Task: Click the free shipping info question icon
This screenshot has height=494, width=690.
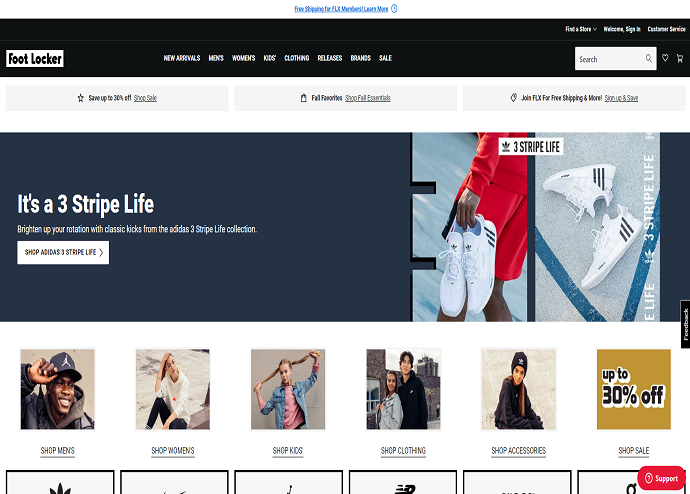Action: point(394,8)
